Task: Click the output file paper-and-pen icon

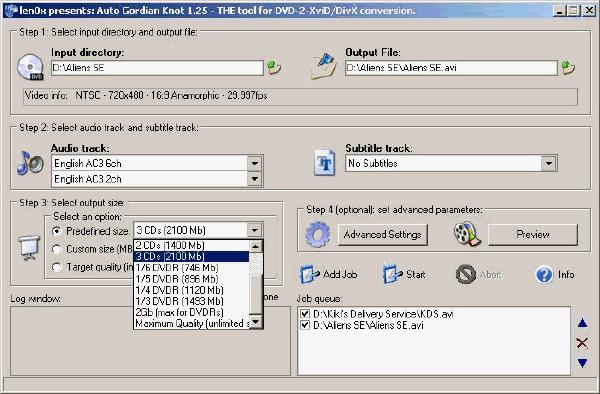Action: click(323, 67)
